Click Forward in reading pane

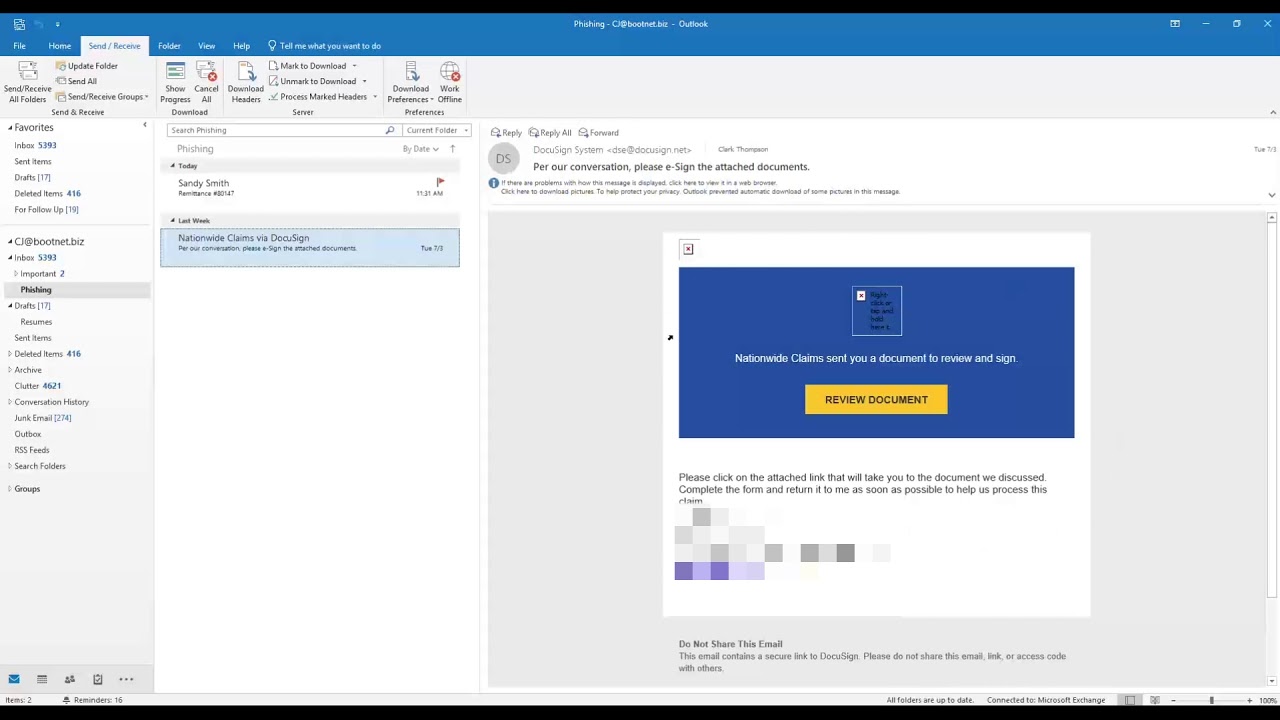pyautogui.click(x=598, y=133)
